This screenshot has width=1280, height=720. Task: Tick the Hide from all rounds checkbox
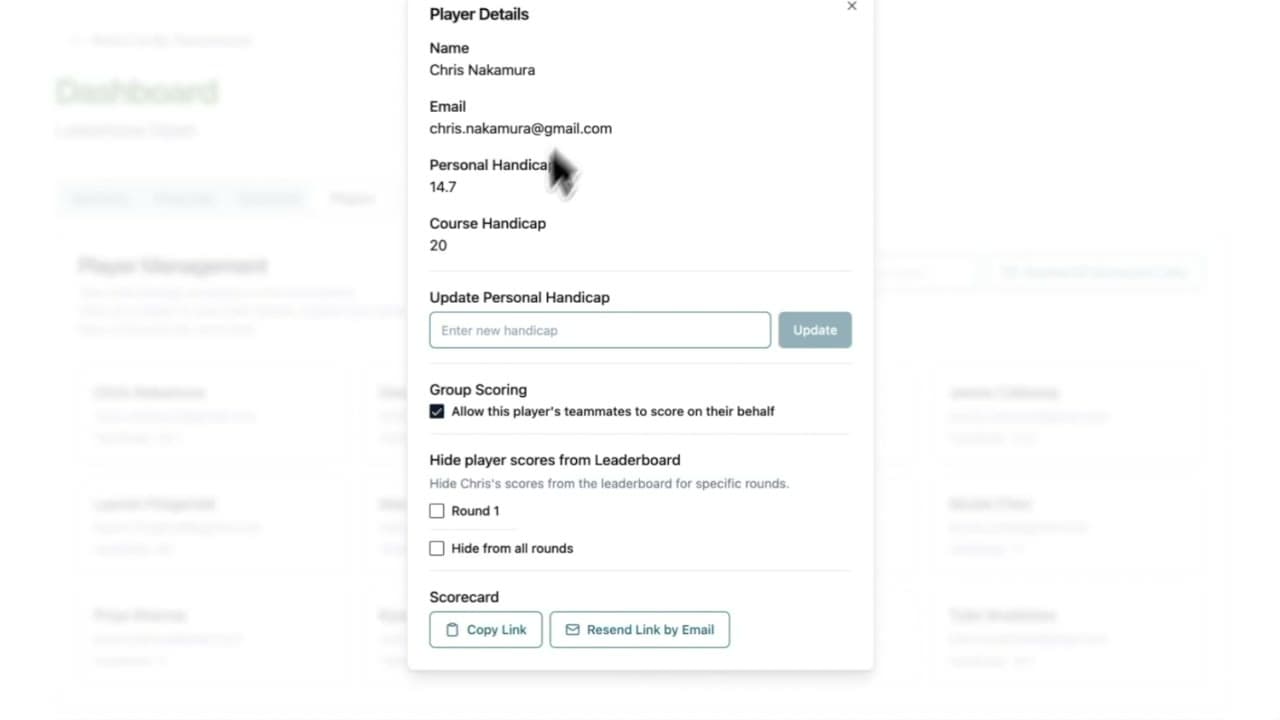pyautogui.click(x=437, y=548)
